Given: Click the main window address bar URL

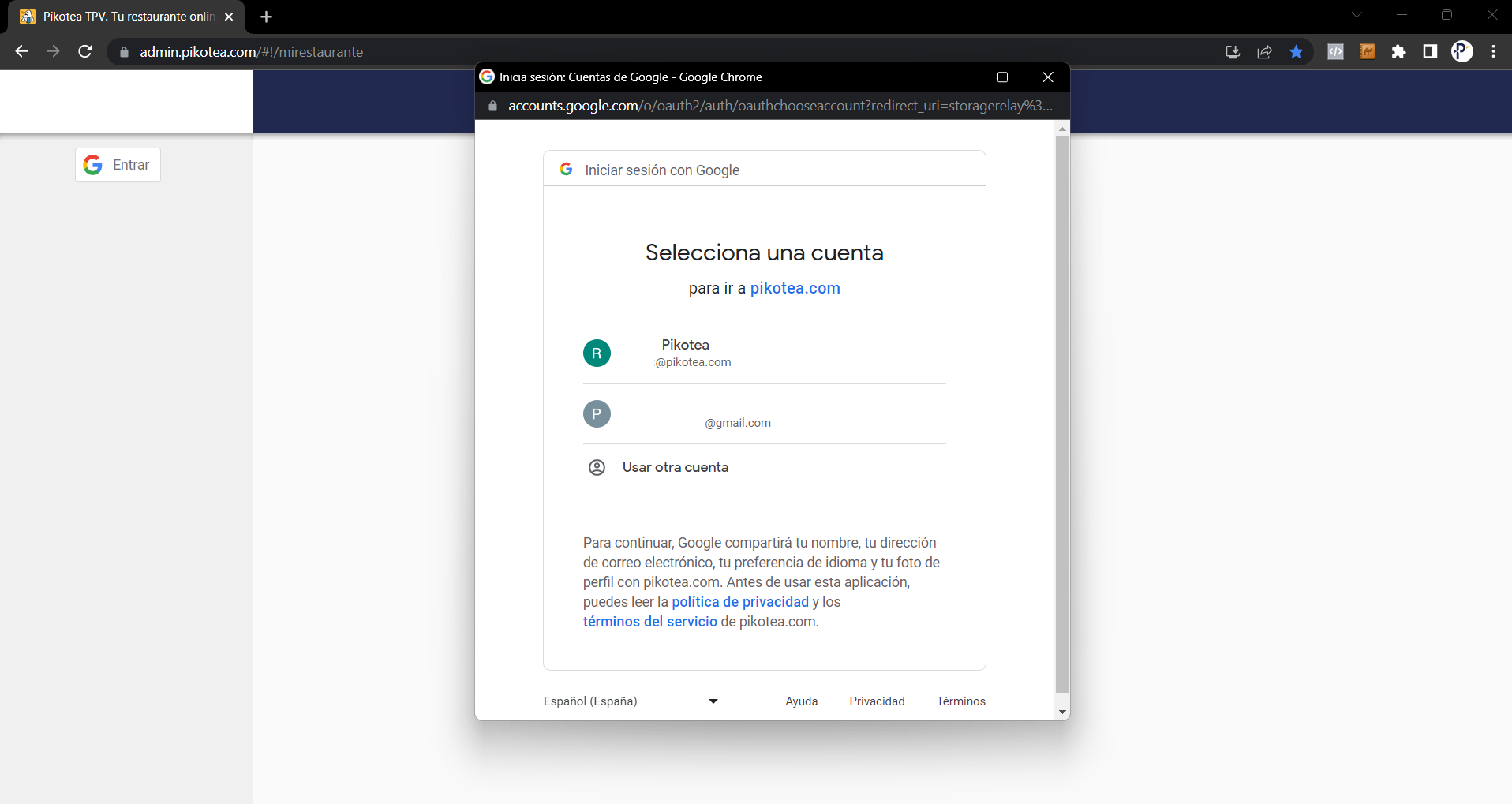Looking at the screenshot, I should (x=251, y=52).
